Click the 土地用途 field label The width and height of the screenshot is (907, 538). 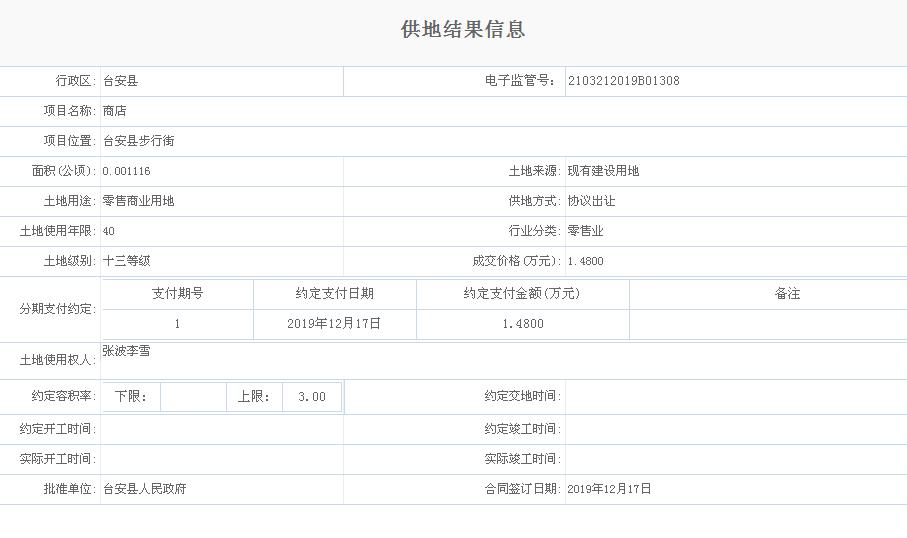pyautogui.click(x=70, y=201)
